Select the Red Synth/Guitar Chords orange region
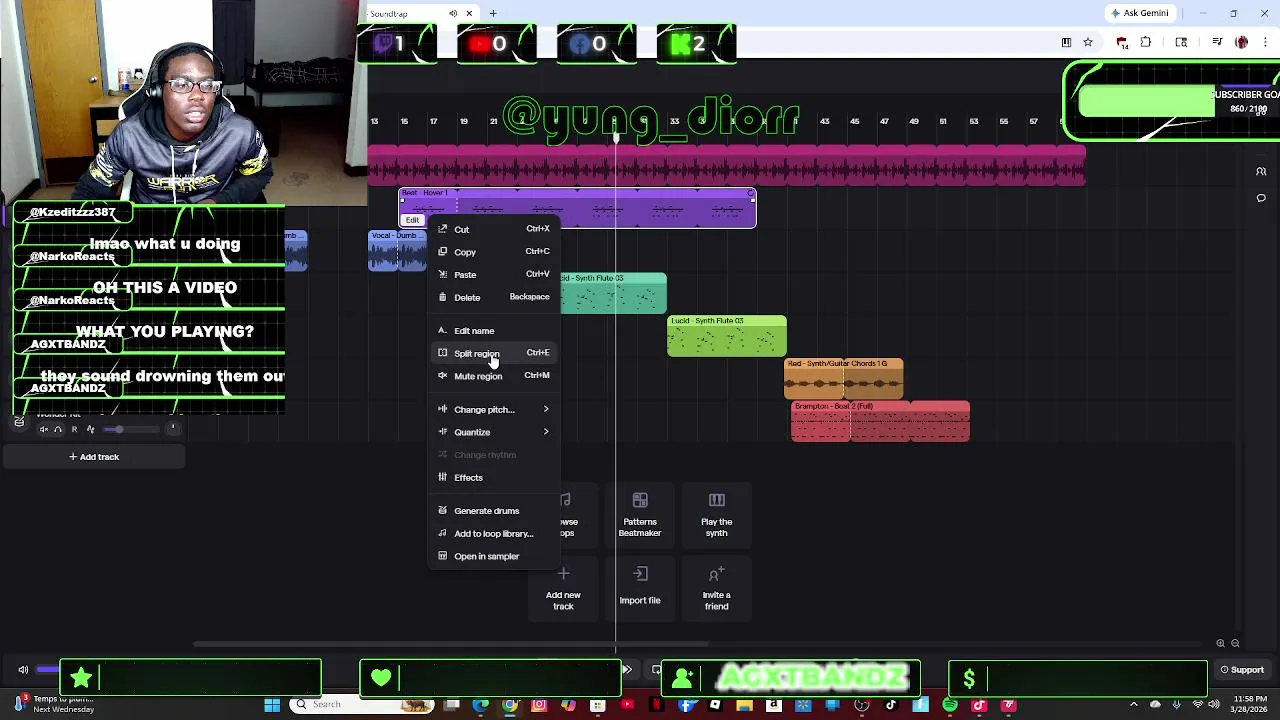The image size is (1280, 720). click(x=844, y=379)
